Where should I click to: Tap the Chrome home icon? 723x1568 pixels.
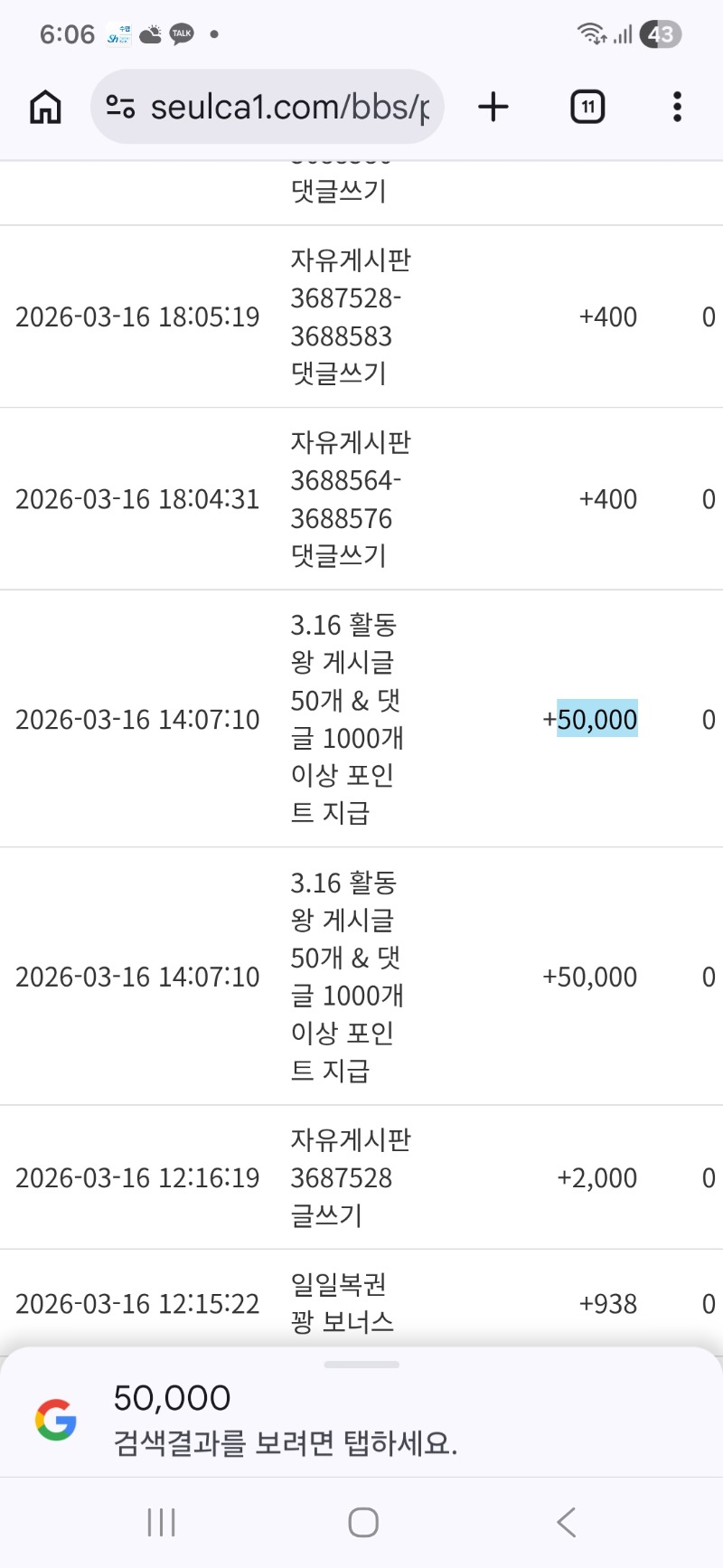45,107
